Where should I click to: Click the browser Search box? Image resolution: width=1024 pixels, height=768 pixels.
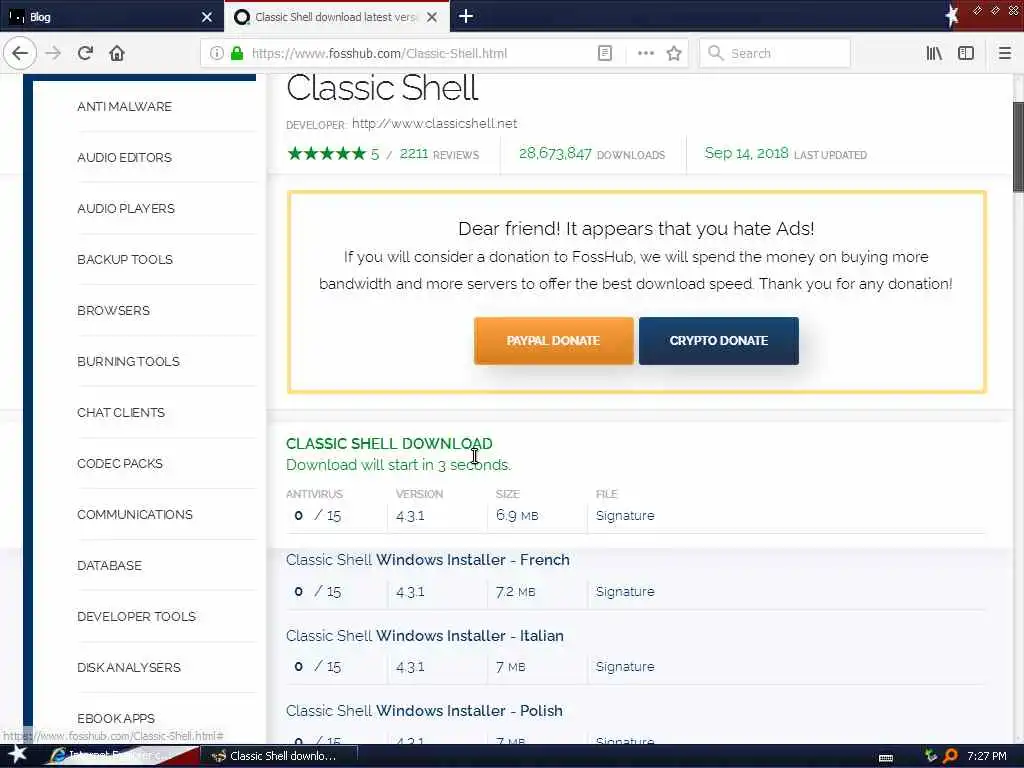coord(775,53)
